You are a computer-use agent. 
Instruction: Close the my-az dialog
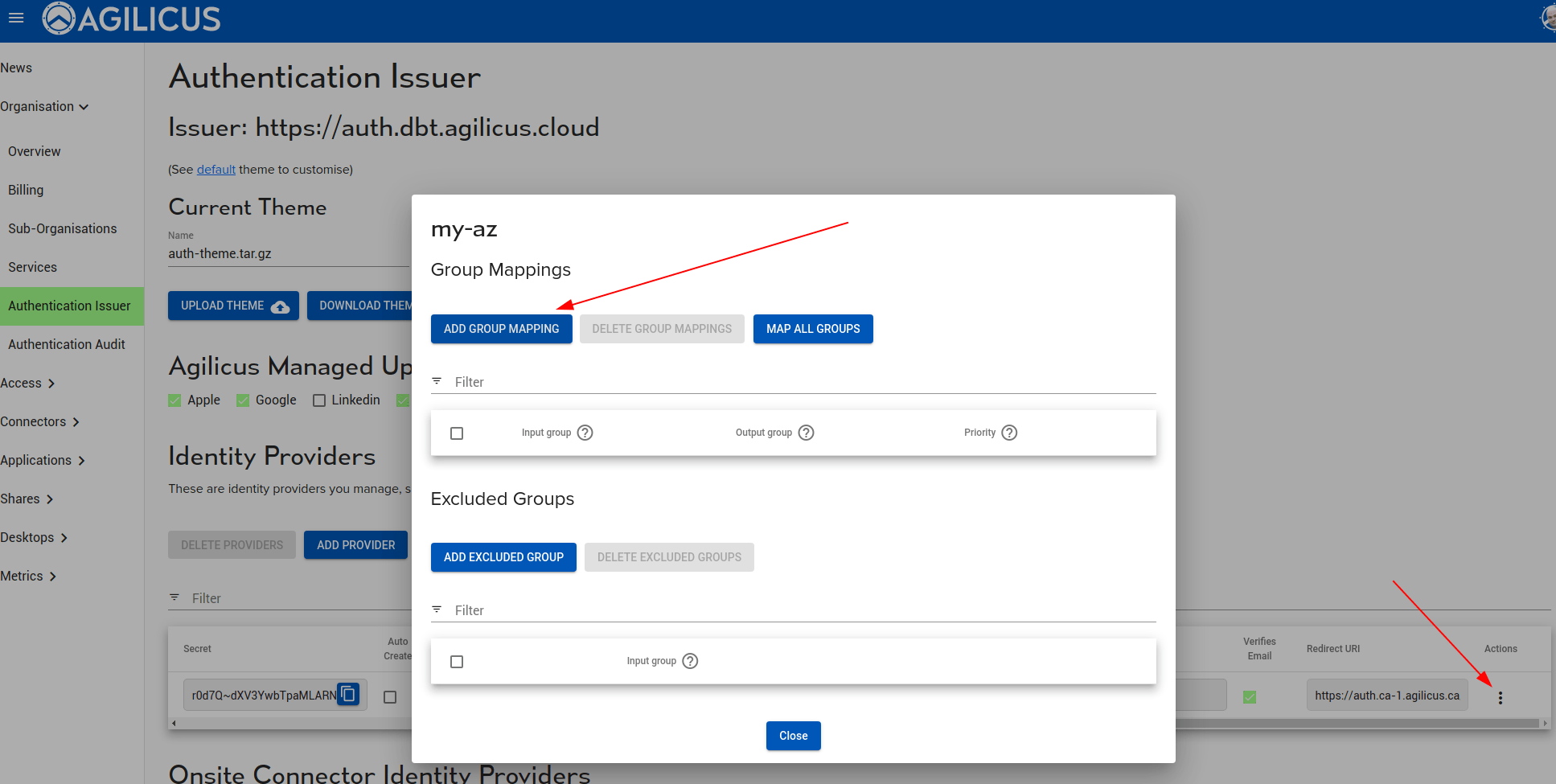793,736
